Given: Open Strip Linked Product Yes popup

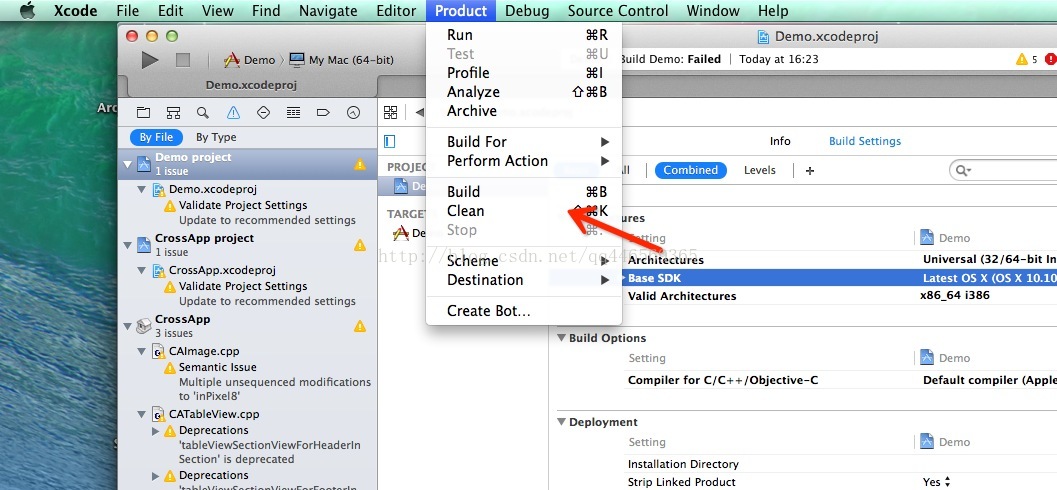Looking at the screenshot, I should 936,482.
